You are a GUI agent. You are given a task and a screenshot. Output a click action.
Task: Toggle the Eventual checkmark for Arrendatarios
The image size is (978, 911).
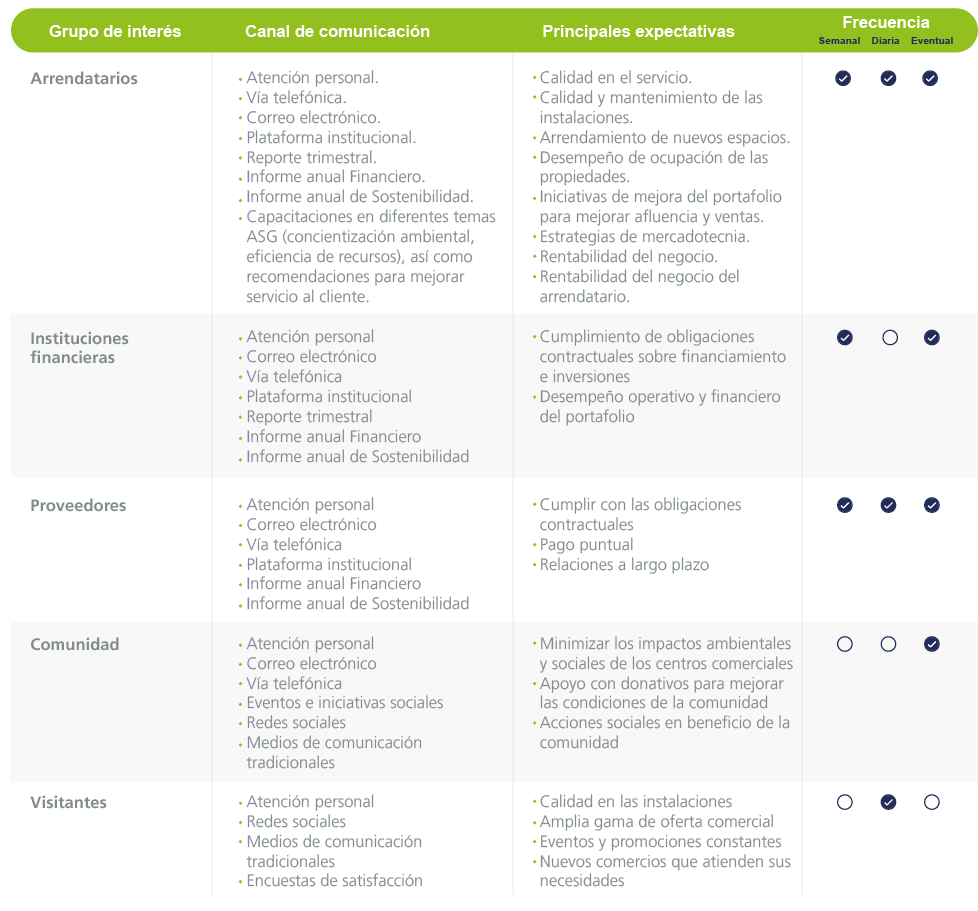930,79
